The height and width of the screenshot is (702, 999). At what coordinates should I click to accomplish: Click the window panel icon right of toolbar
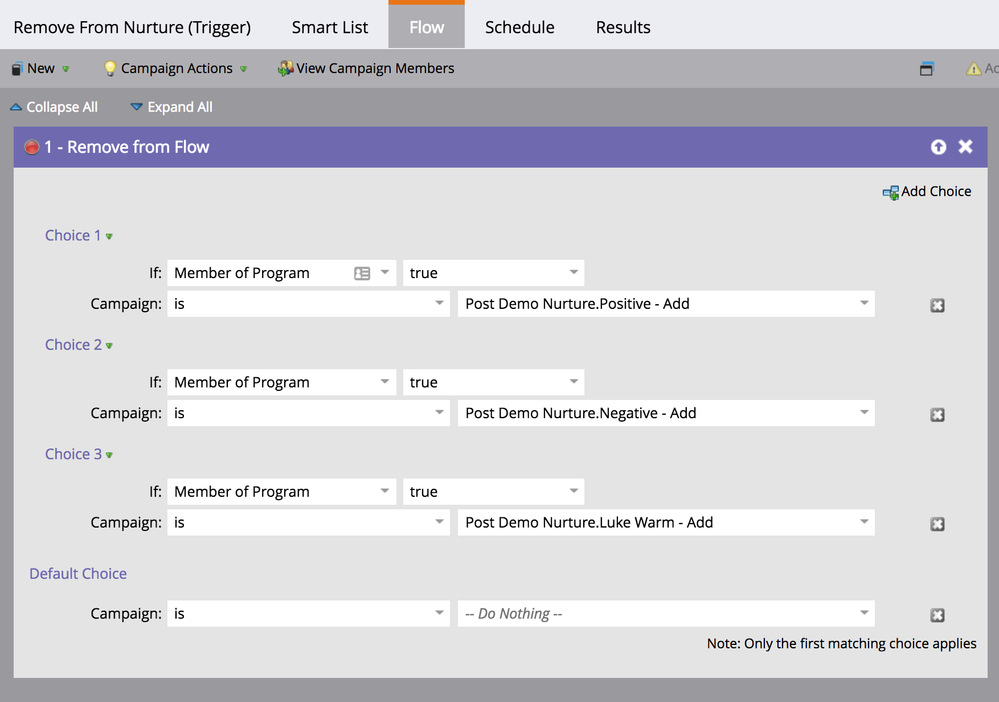(x=926, y=68)
